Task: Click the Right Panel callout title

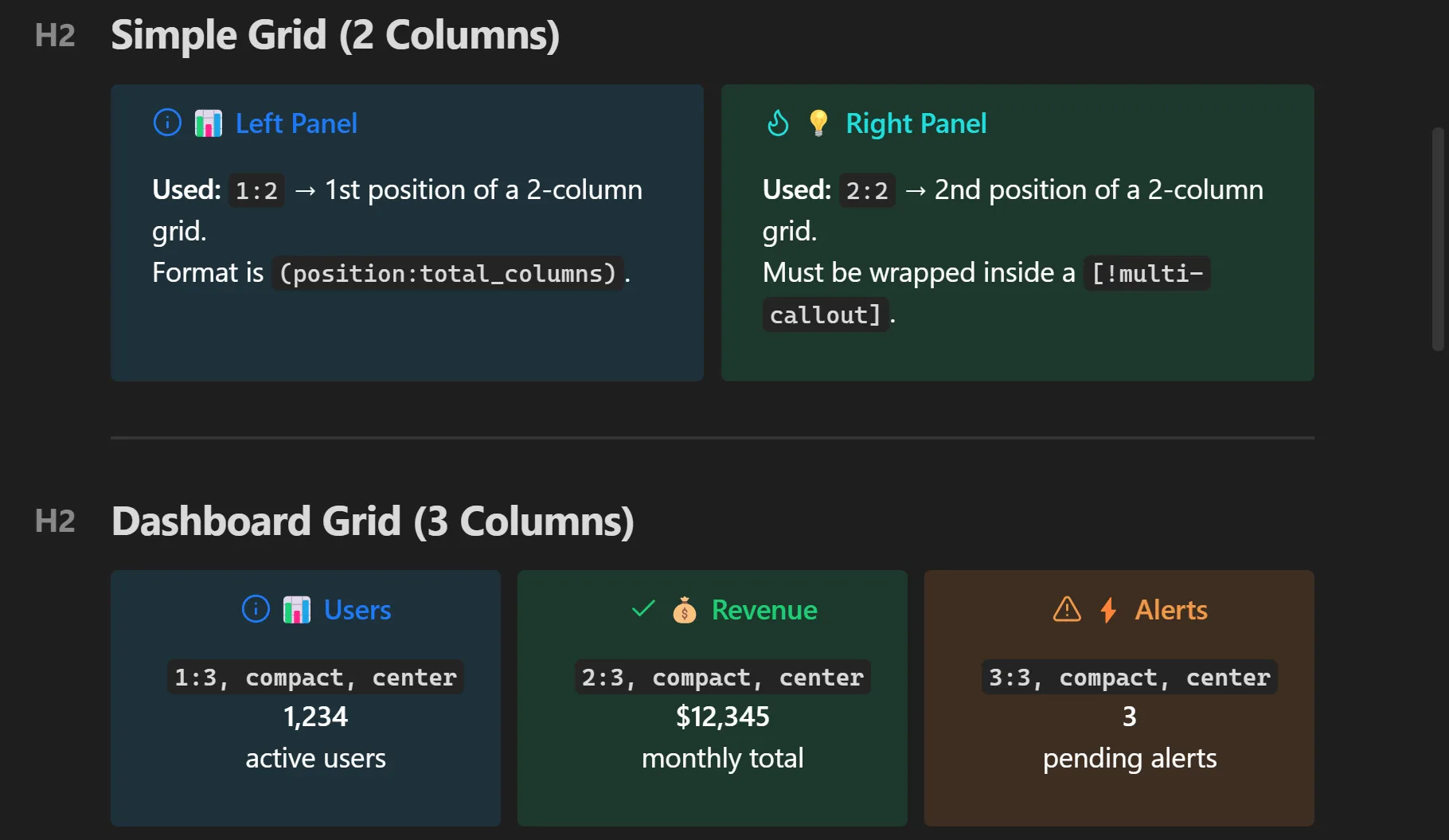Action: [916, 123]
